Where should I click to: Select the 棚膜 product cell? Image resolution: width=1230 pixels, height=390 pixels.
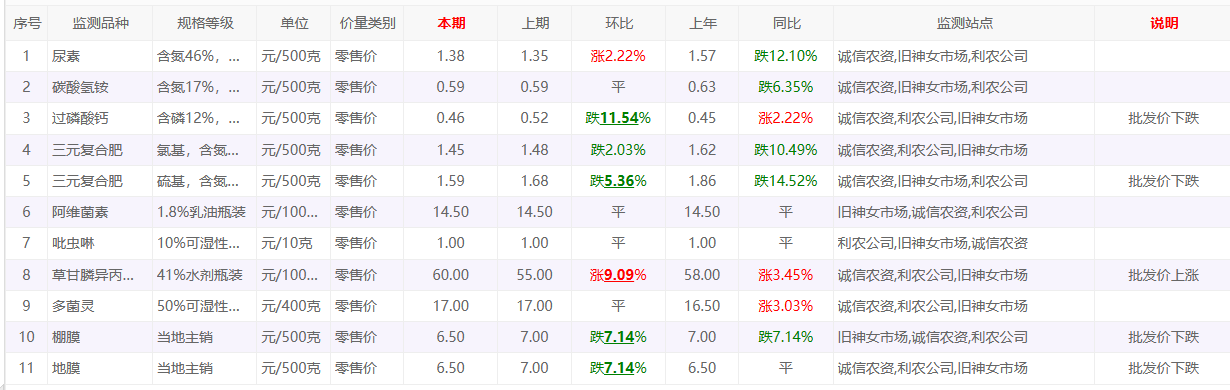tap(67, 337)
